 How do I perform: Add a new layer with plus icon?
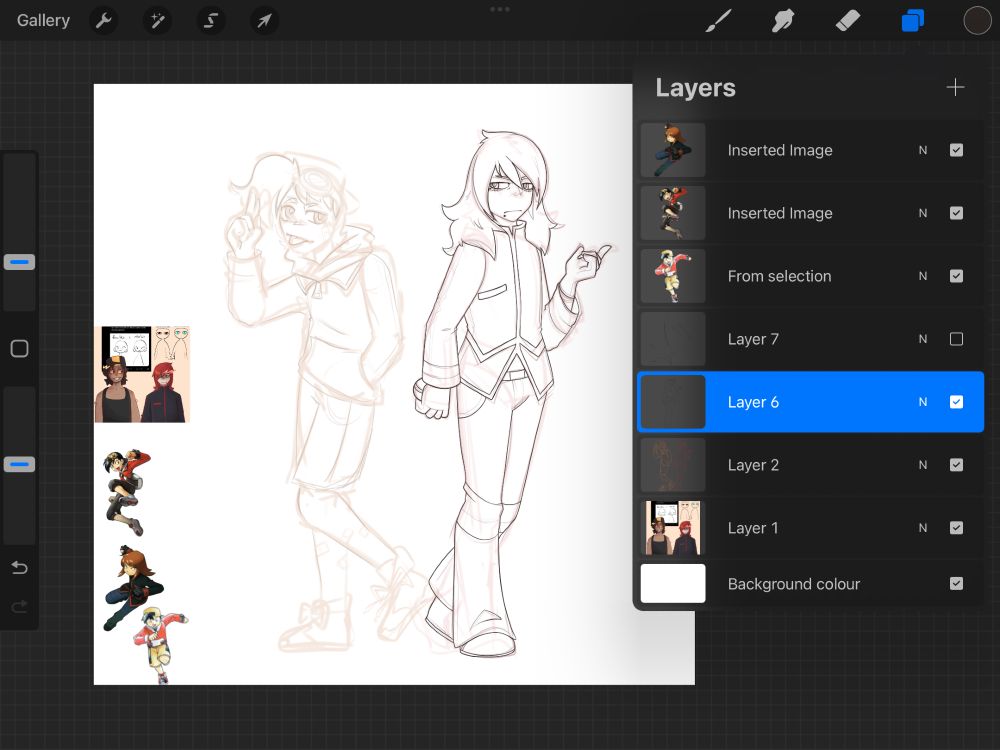955,88
